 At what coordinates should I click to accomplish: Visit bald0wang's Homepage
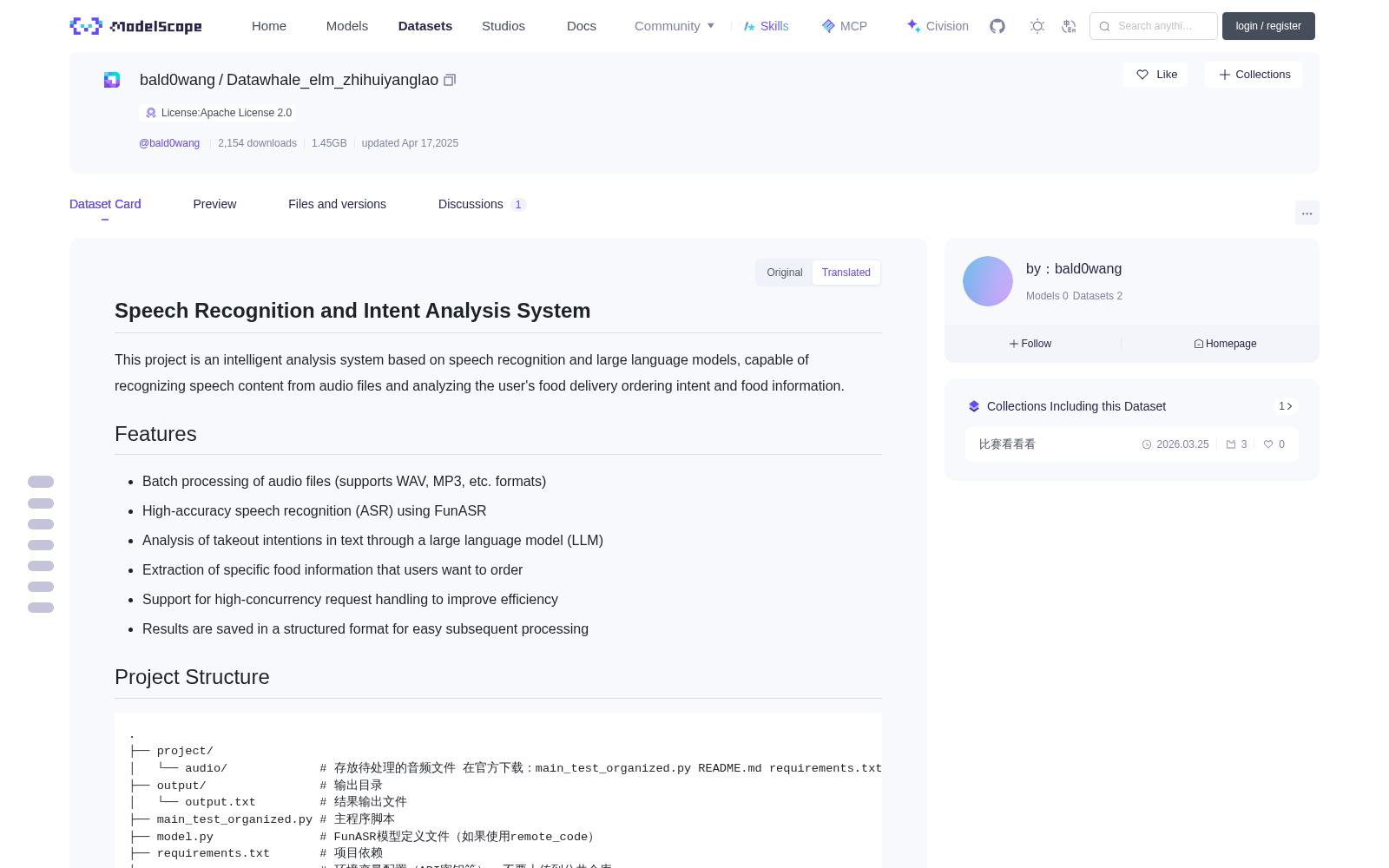click(x=1225, y=344)
